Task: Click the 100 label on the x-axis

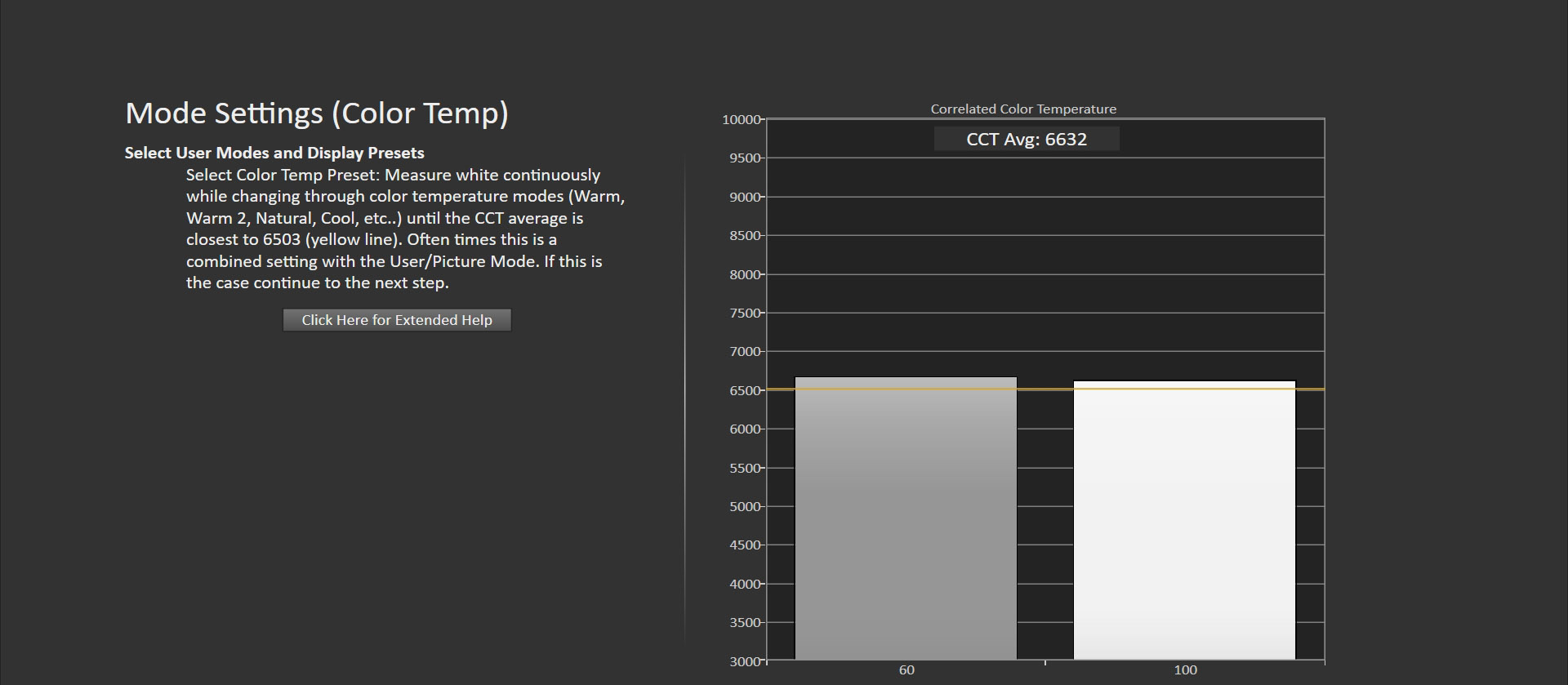Action: (1185, 670)
